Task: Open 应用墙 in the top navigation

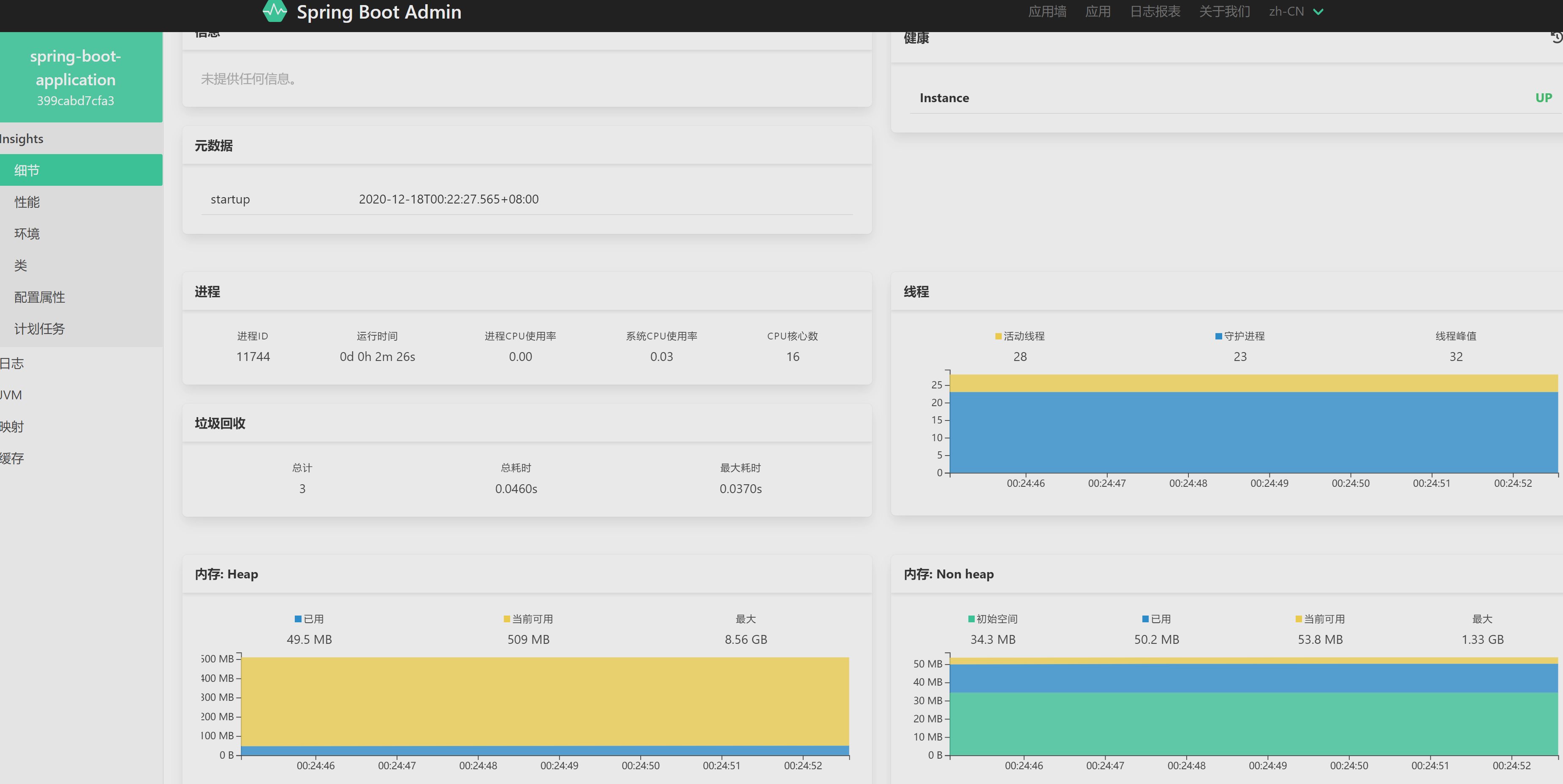Action: [1047, 11]
